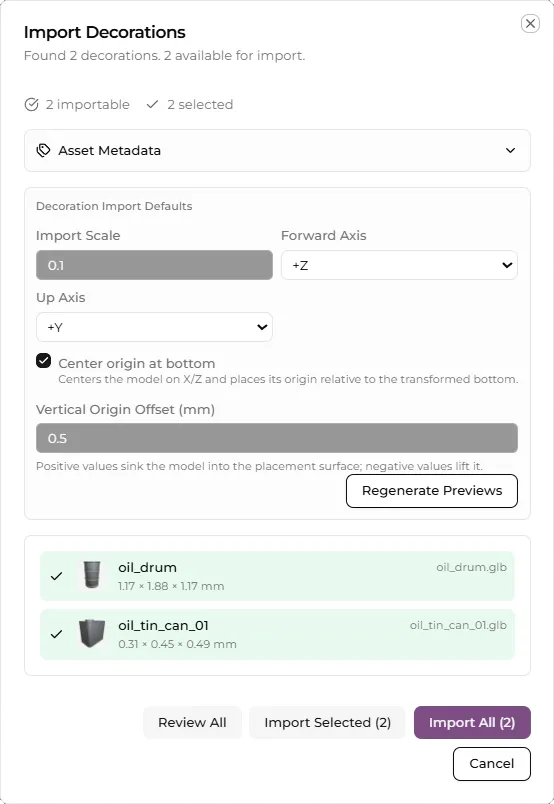Open the Up Axis dropdown

click(154, 327)
